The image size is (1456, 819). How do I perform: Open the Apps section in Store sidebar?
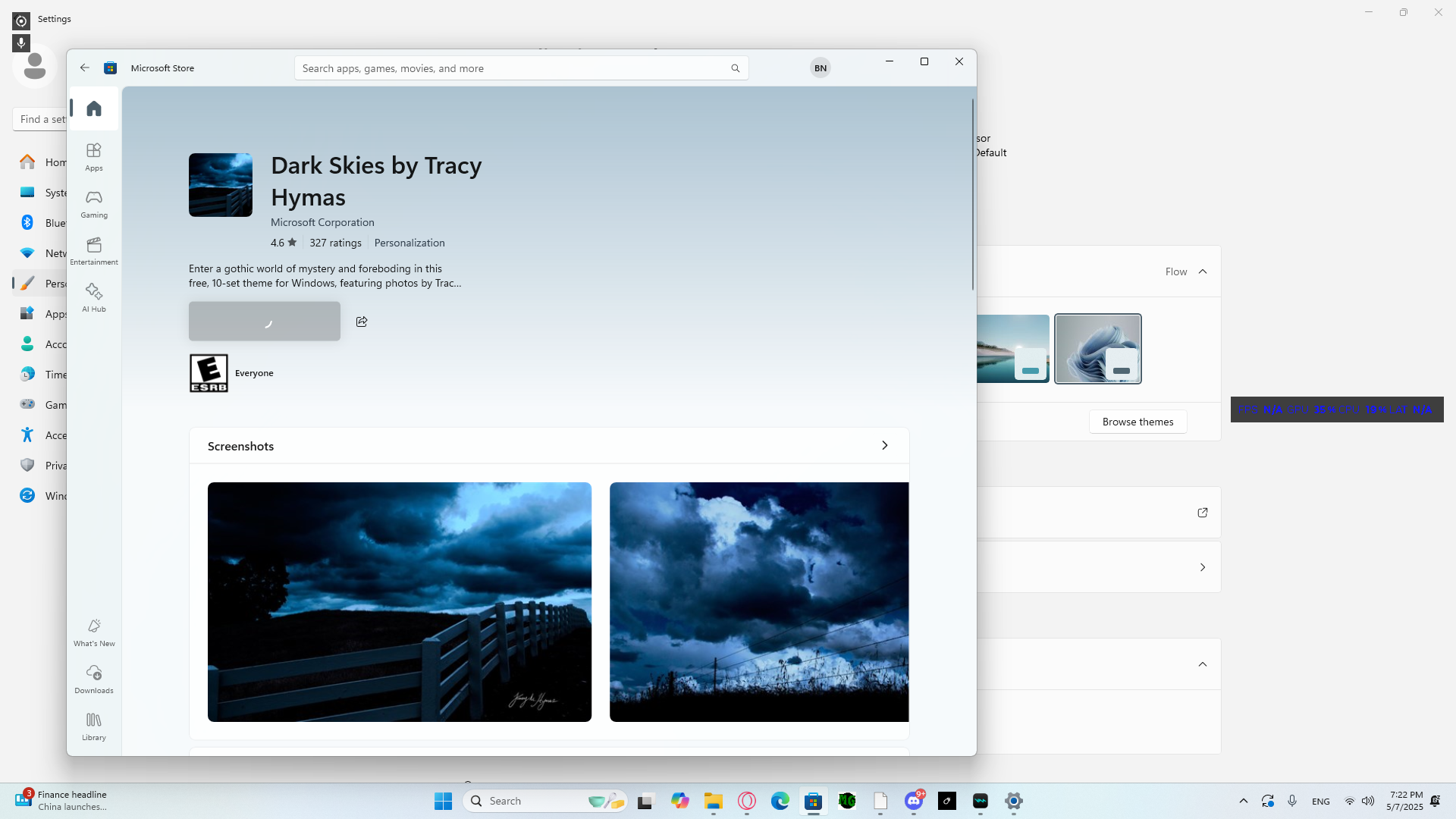pos(94,157)
